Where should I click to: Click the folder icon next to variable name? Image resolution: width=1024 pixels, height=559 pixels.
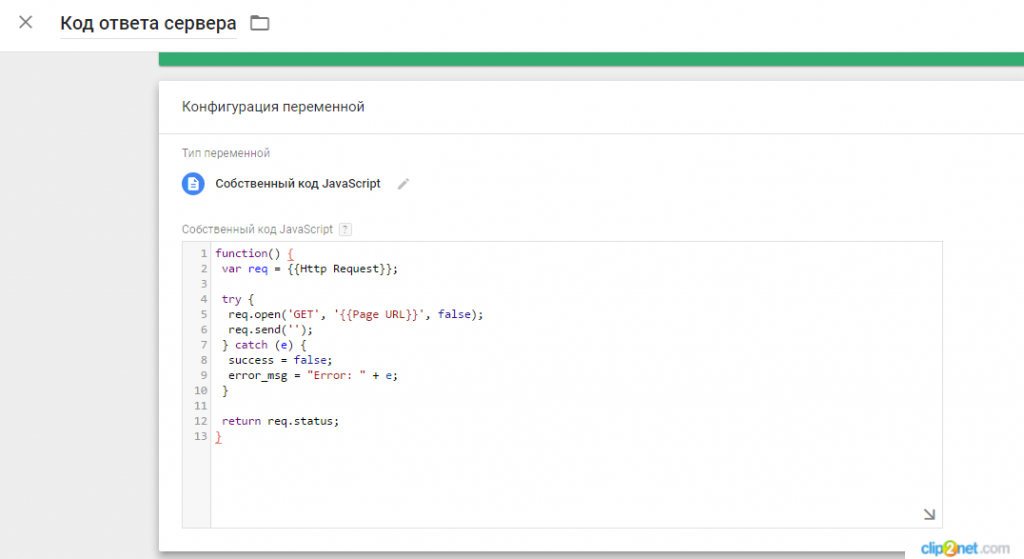pyautogui.click(x=260, y=23)
